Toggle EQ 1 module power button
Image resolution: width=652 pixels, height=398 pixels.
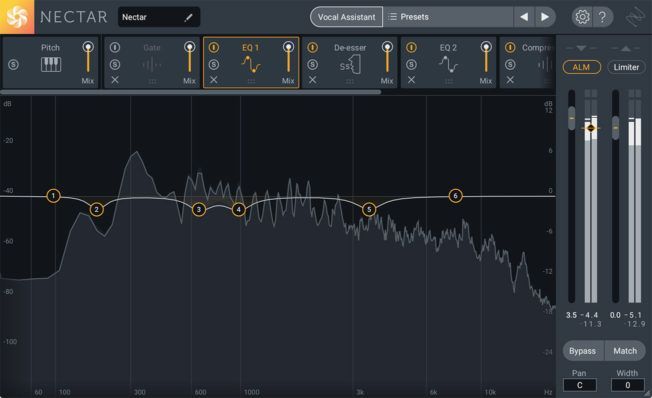coord(214,47)
